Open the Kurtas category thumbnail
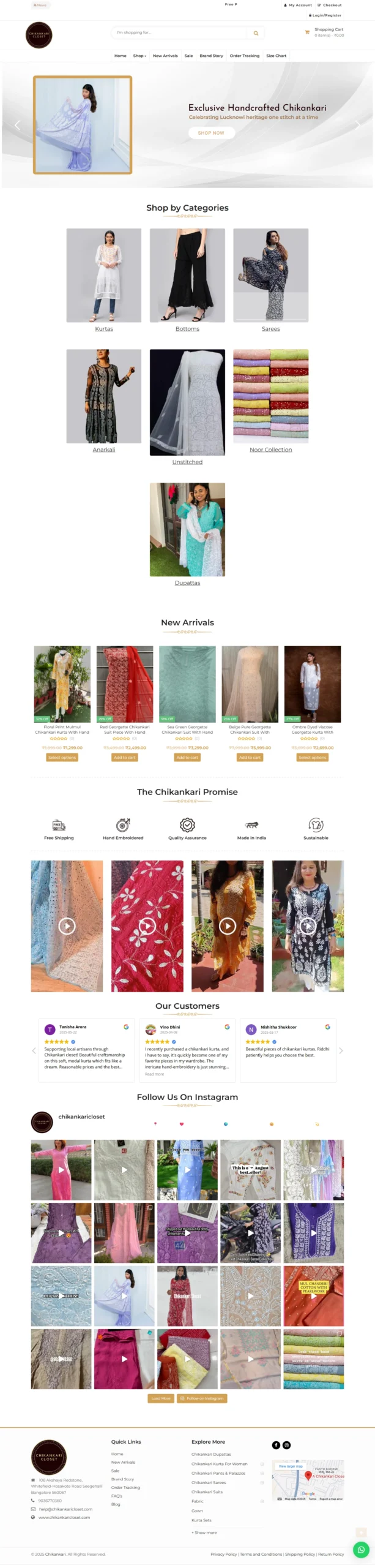This screenshot has height=1568, width=375. tap(104, 275)
